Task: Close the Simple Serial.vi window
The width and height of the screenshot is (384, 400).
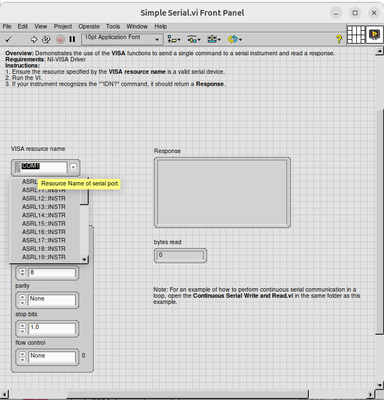Action: pos(374,13)
